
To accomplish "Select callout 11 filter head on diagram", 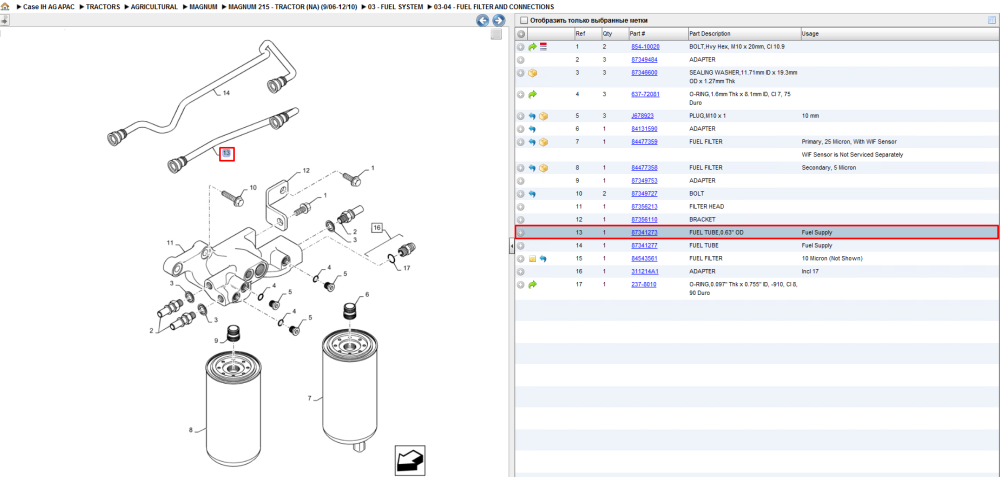I will tap(170, 243).
